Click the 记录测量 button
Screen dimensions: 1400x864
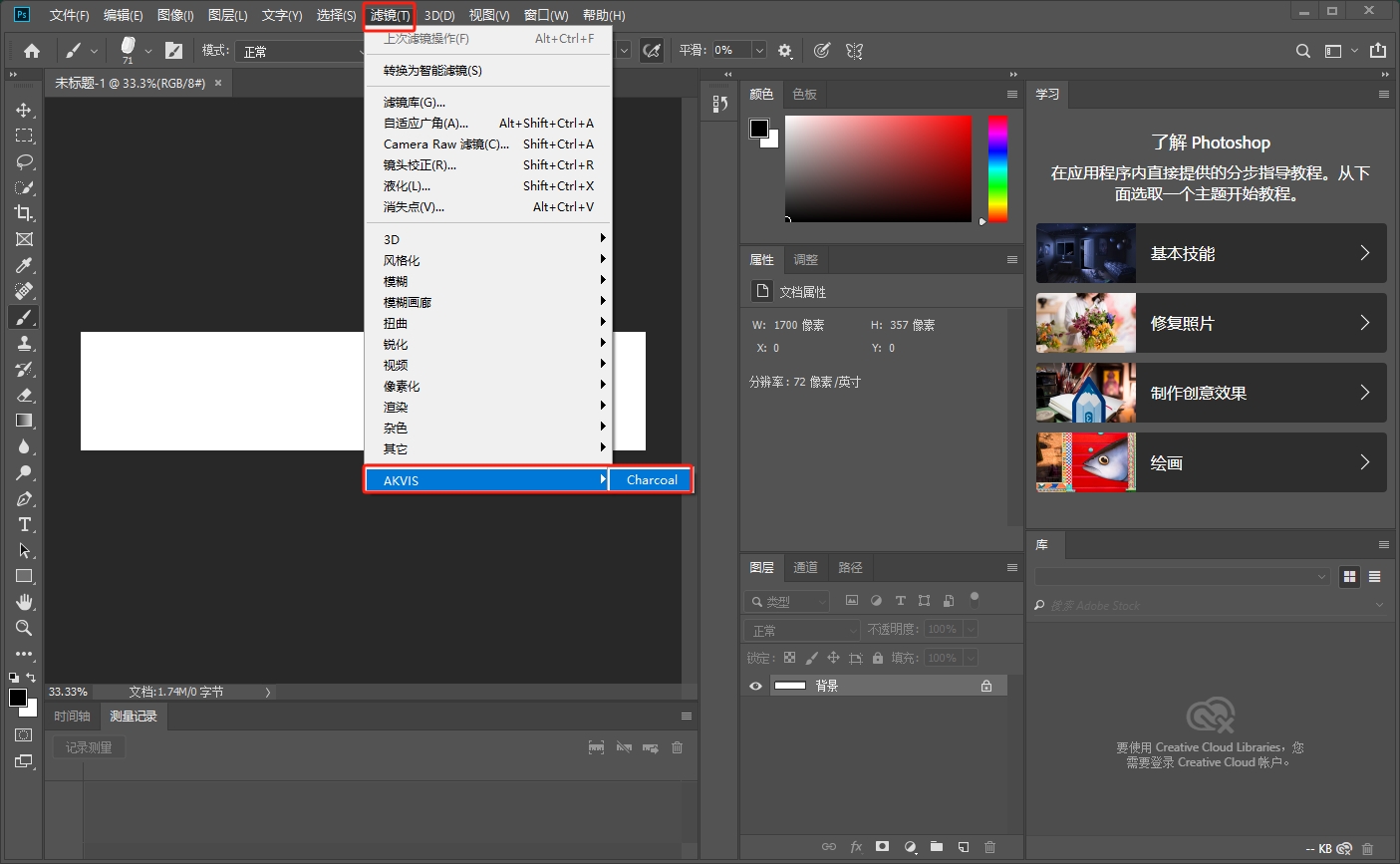click(x=89, y=747)
